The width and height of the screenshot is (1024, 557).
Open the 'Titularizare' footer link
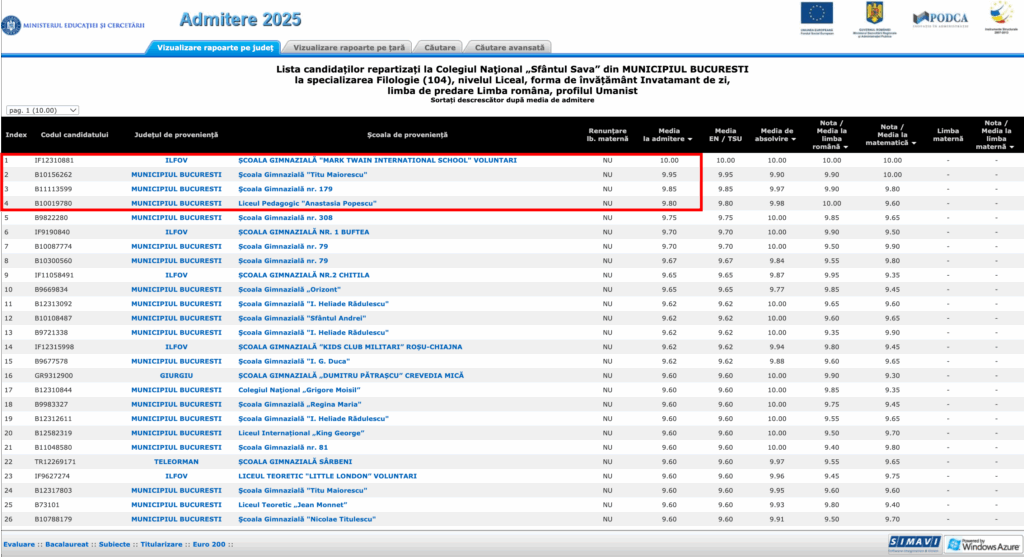158,544
